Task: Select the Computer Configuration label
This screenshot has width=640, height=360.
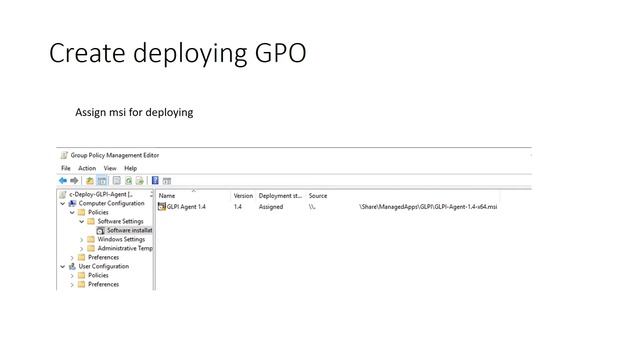Action: (111, 203)
